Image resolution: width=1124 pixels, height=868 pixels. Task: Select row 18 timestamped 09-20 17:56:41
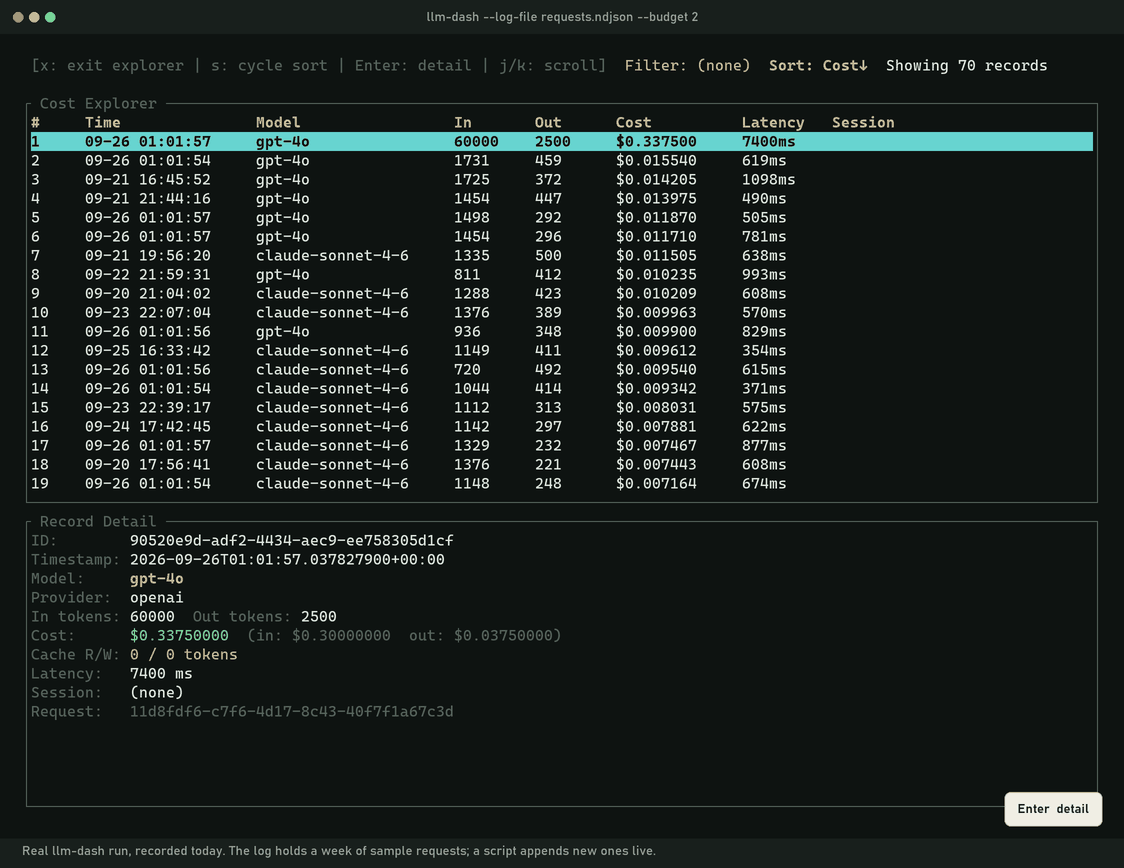pos(561,464)
